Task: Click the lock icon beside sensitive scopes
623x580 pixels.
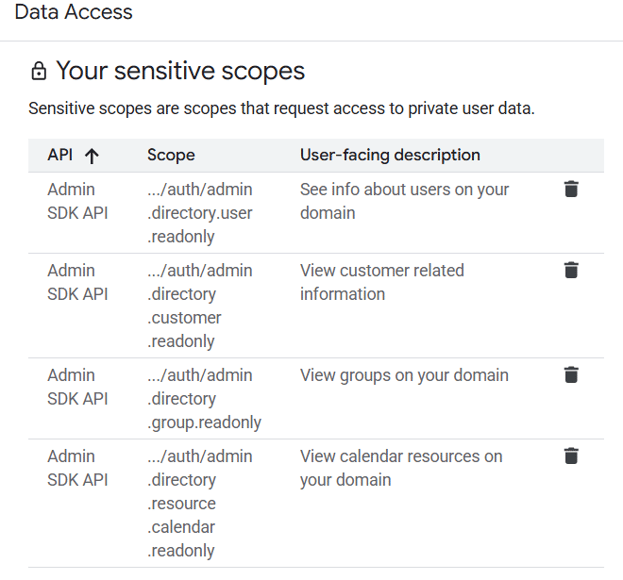Action: point(39,72)
